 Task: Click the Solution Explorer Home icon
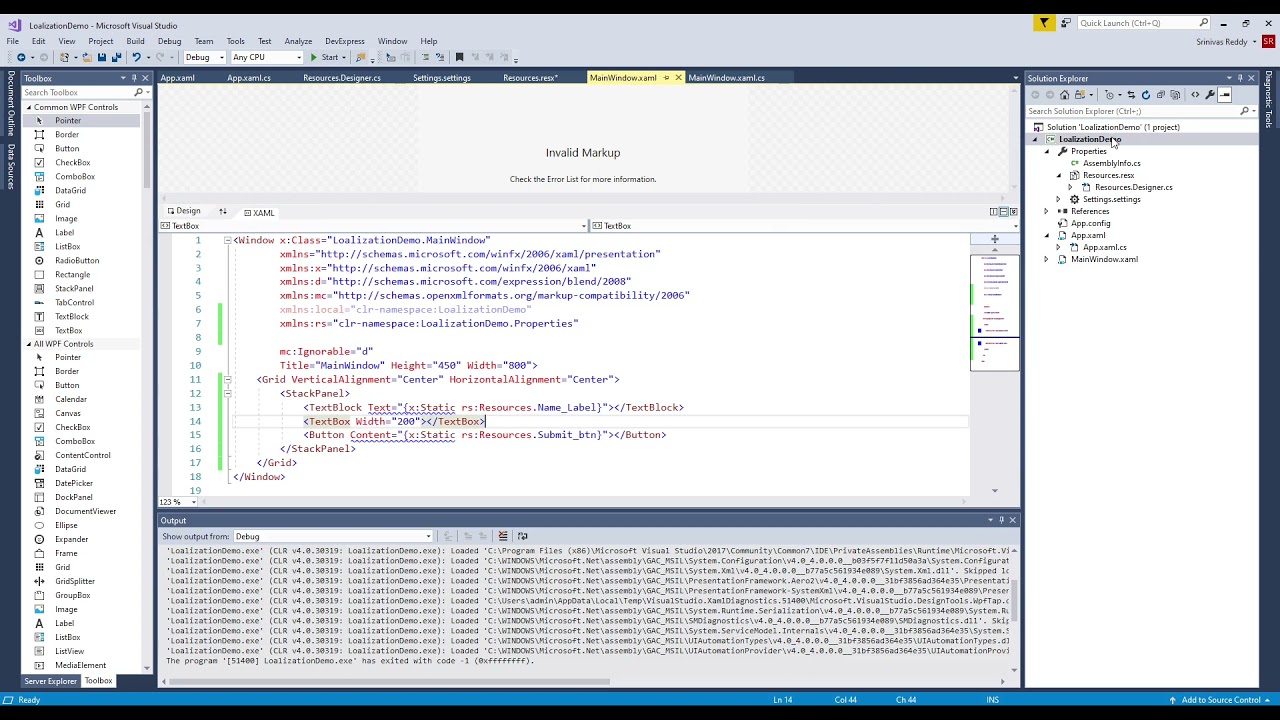pos(1064,95)
